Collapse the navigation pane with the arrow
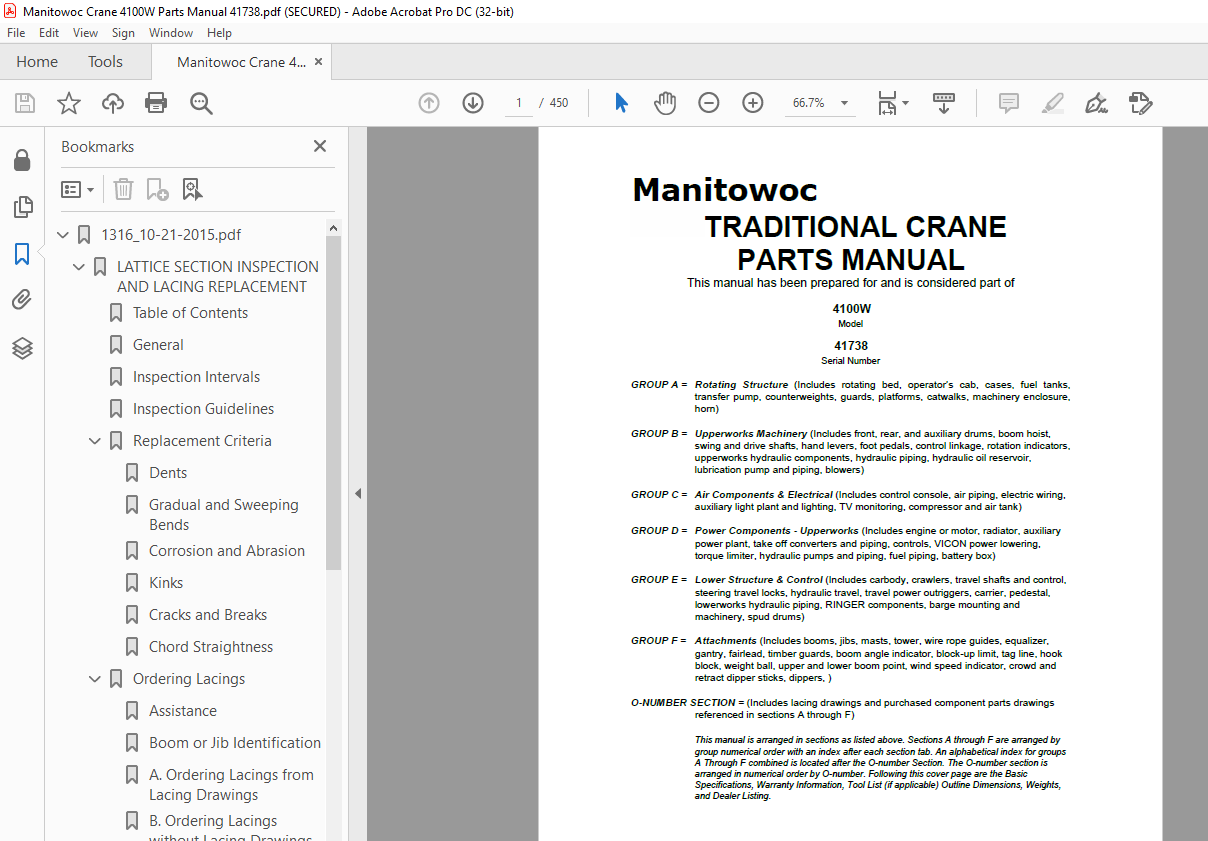 [x=358, y=493]
